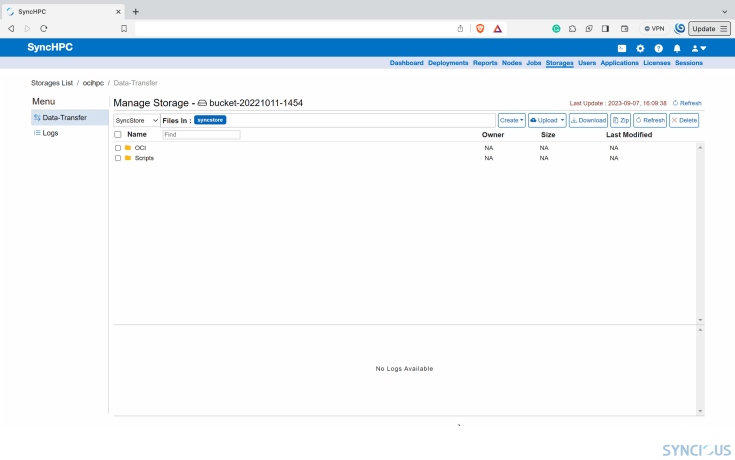Viewport: 735px width, 460px height.
Task: Open the OCI folder name
Action: 140,148
